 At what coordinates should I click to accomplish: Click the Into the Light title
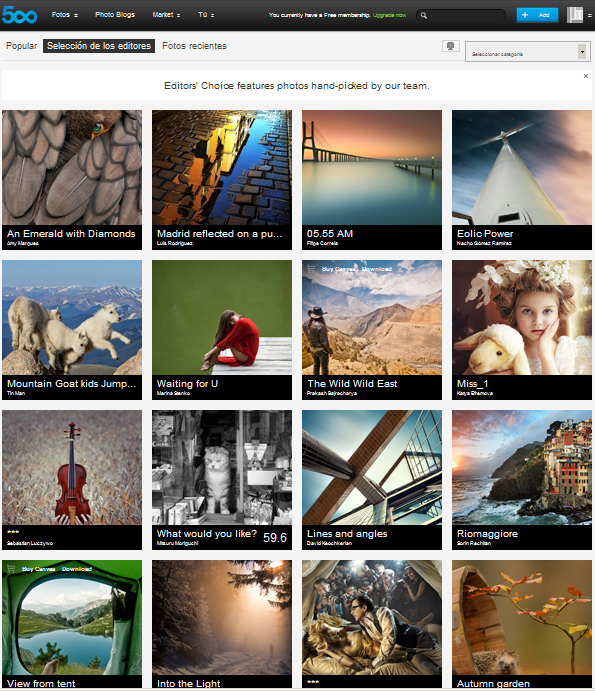(188, 684)
